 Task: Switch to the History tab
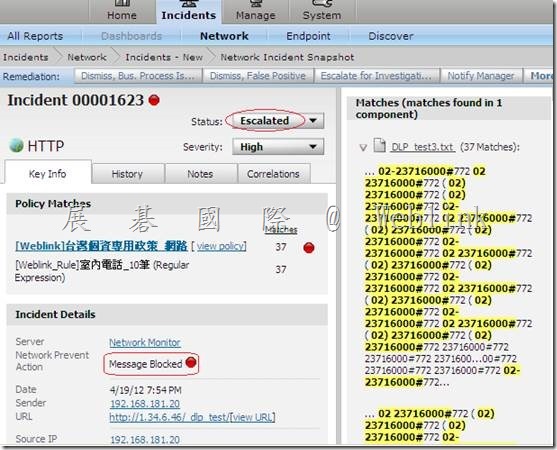point(128,174)
